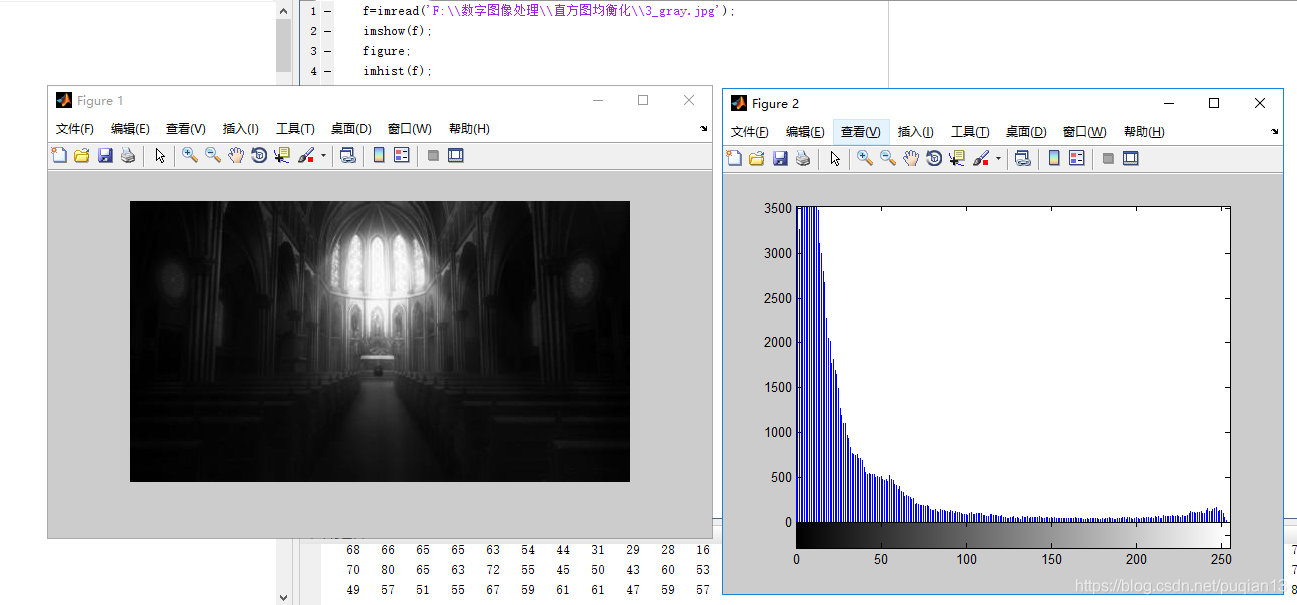This screenshot has height=605, width=1297.
Task: Maximize the Figure 2 window
Action: tap(1214, 103)
